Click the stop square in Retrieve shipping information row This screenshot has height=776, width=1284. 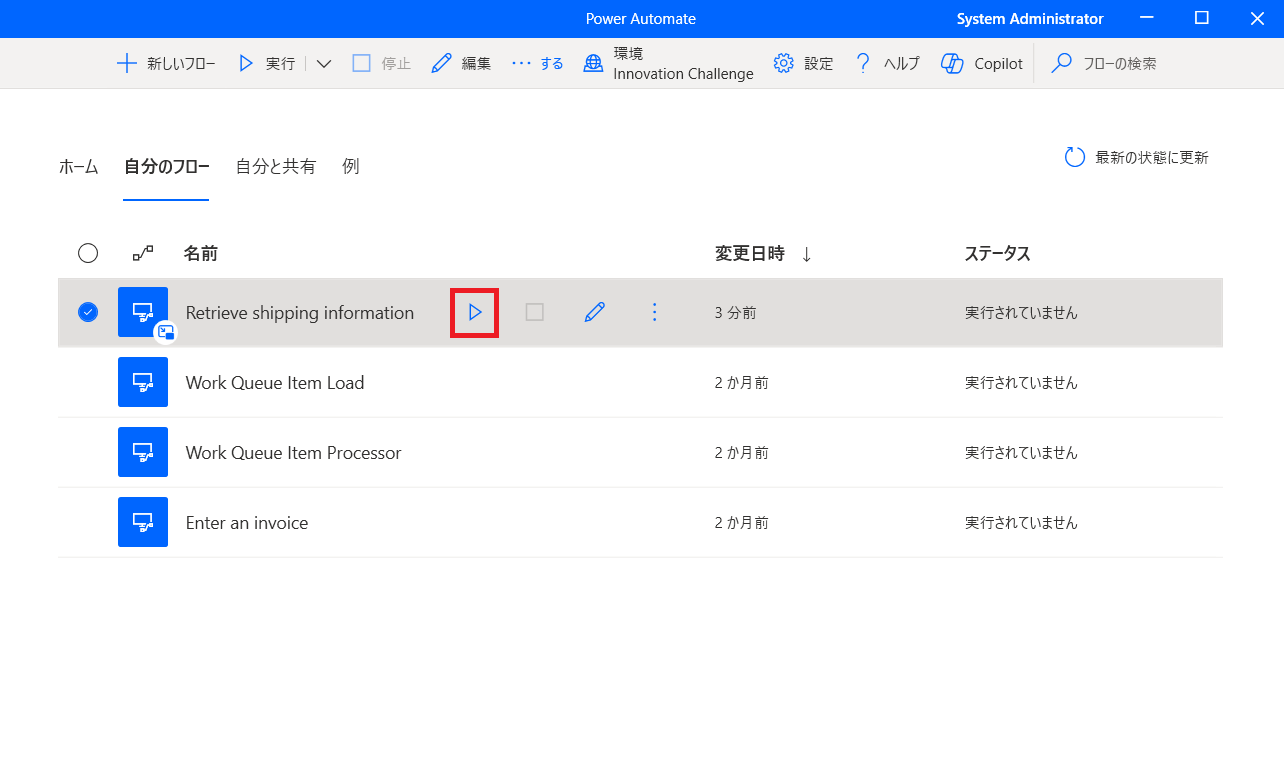click(x=535, y=312)
